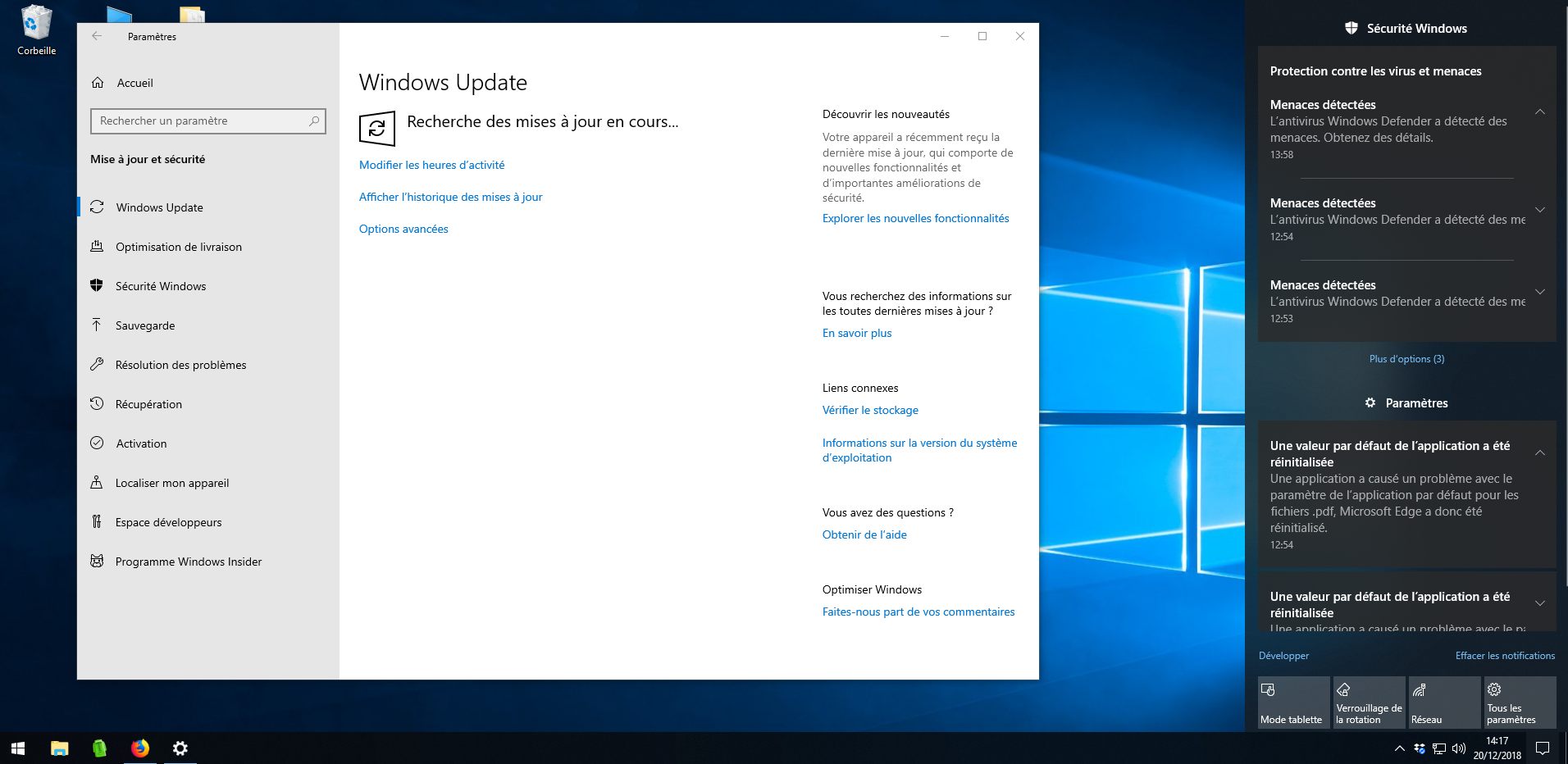Toggle Mode tablette quick action
The image size is (1568, 764).
pyautogui.click(x=1292, y=702)
